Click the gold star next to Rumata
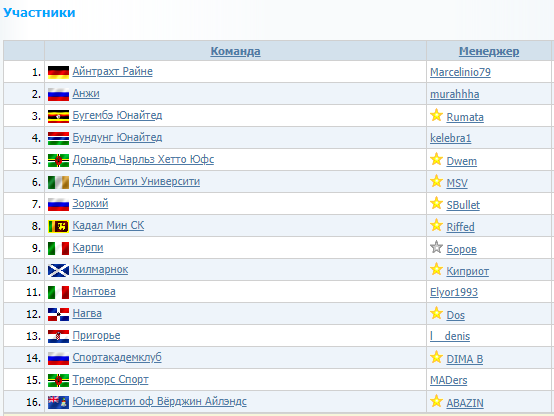The height and width of the screenshot is (416, 554). [x=436, y=115]
